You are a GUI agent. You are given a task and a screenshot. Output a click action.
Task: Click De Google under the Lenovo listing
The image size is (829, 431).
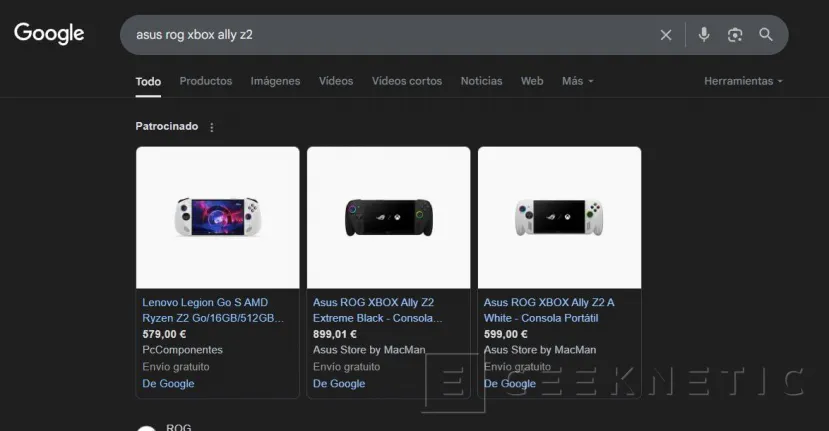pos(168,384)
